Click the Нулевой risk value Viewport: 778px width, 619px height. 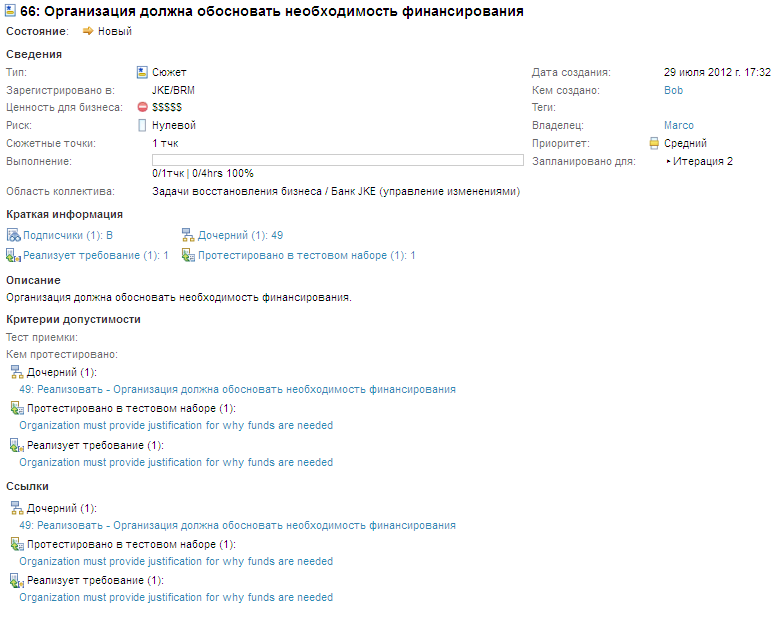click(x=174, y=125)
